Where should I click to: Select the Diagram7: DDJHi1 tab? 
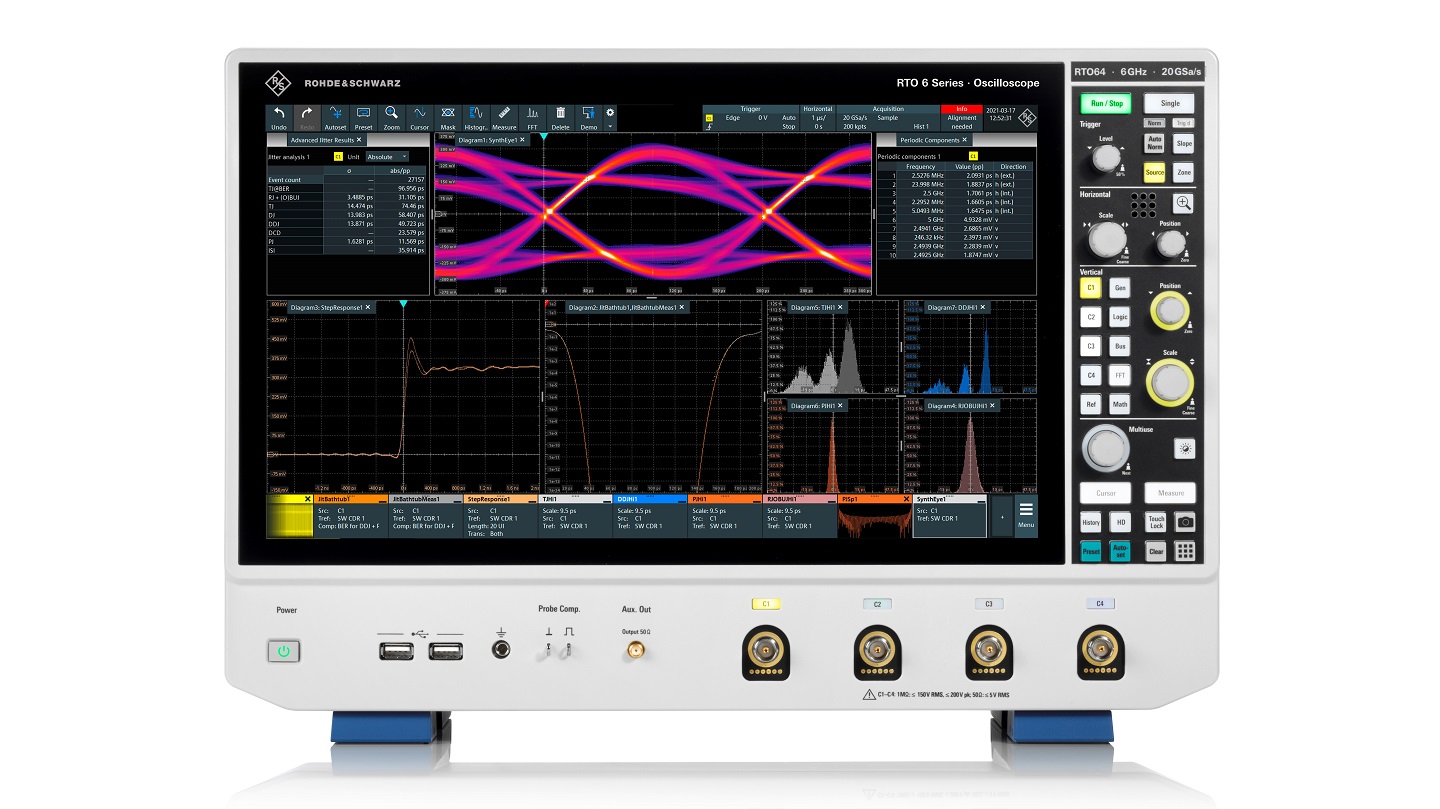(955, 308)
